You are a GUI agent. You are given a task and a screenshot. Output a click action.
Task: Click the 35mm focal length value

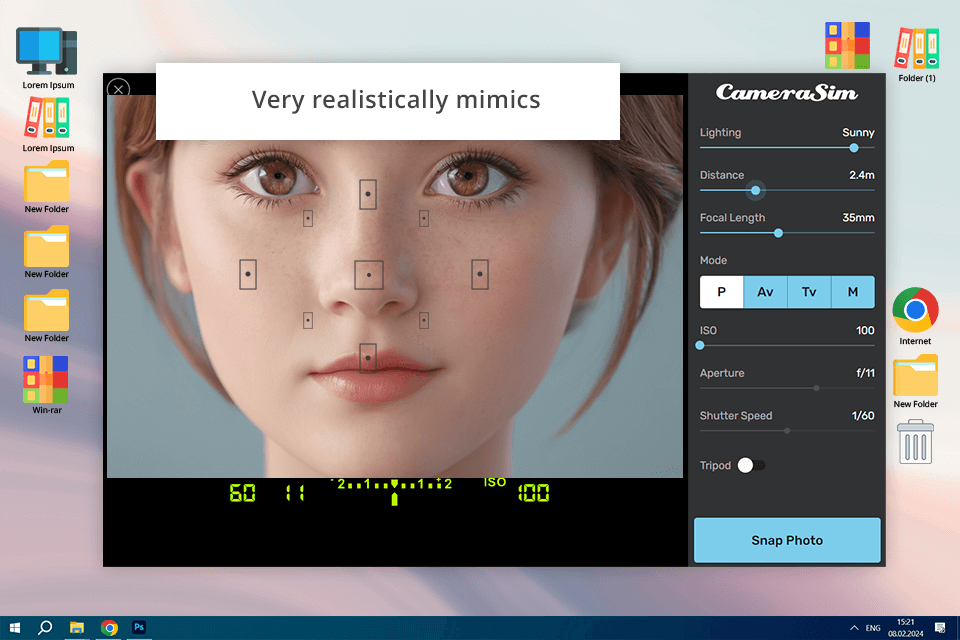(x=858, y=217)
